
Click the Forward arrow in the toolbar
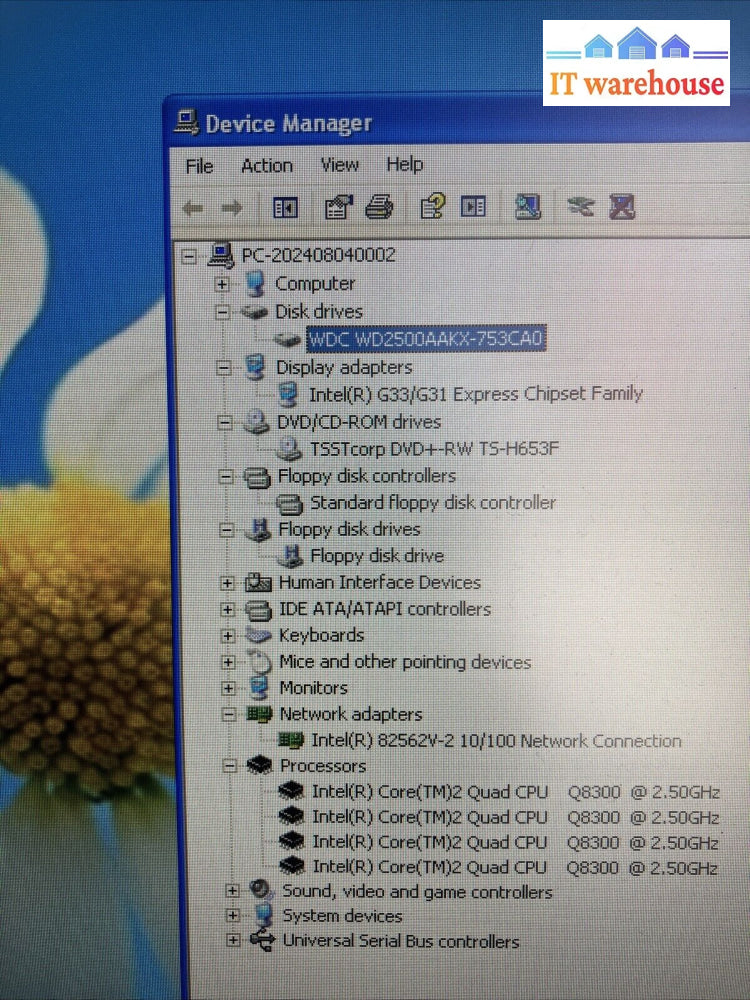click(x=232, y=208)
